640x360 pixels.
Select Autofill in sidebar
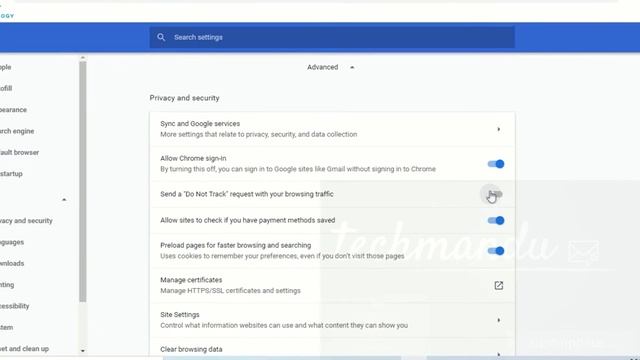click(x=6, y=89)
